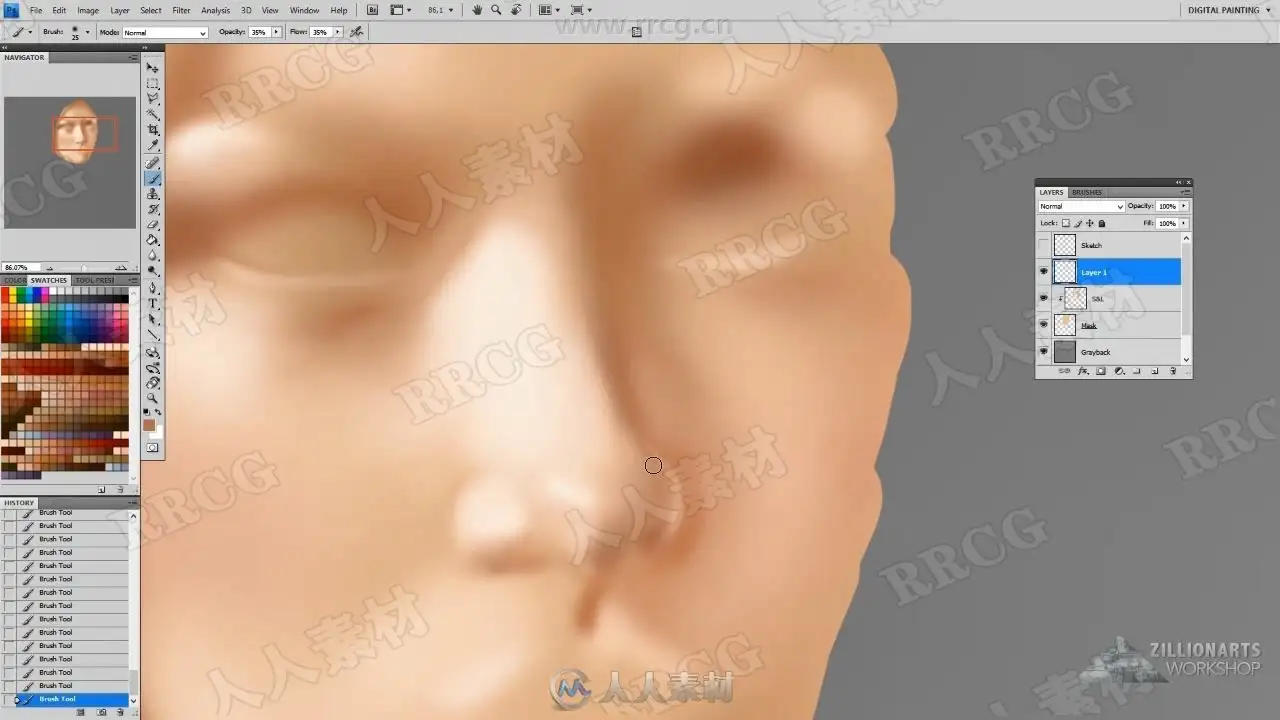Hide Layer 1 visibility
This screenshot has height=720, width=1280.
pyautogui.click(x=1044, y=272)
